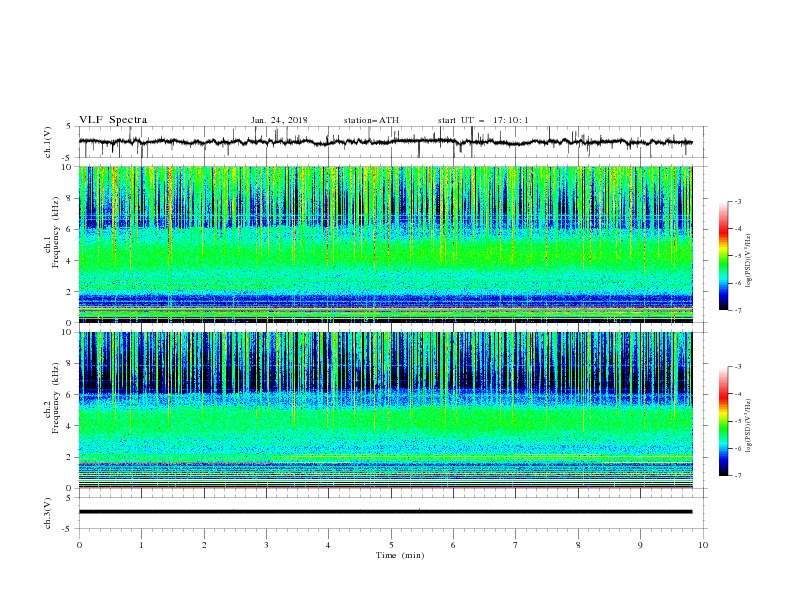Click the "Time (min)" axis title
Viewport: 792px width, 612px height.
(400, 555)
